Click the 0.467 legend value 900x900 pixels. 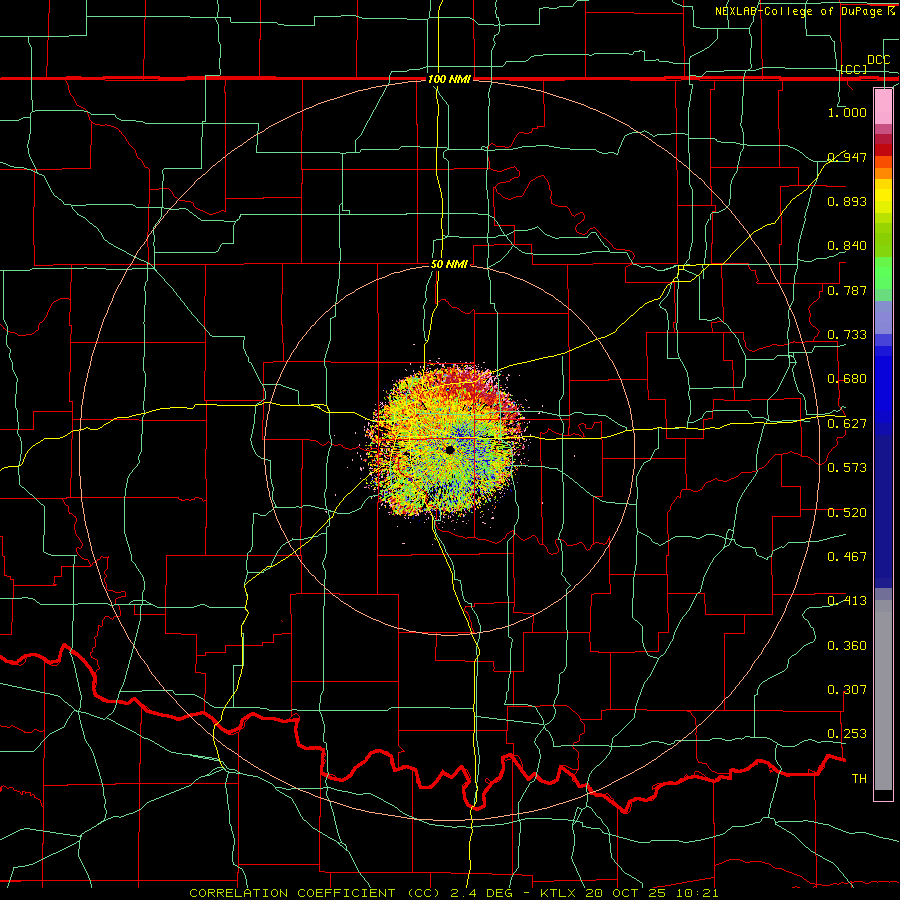point(847,557)
